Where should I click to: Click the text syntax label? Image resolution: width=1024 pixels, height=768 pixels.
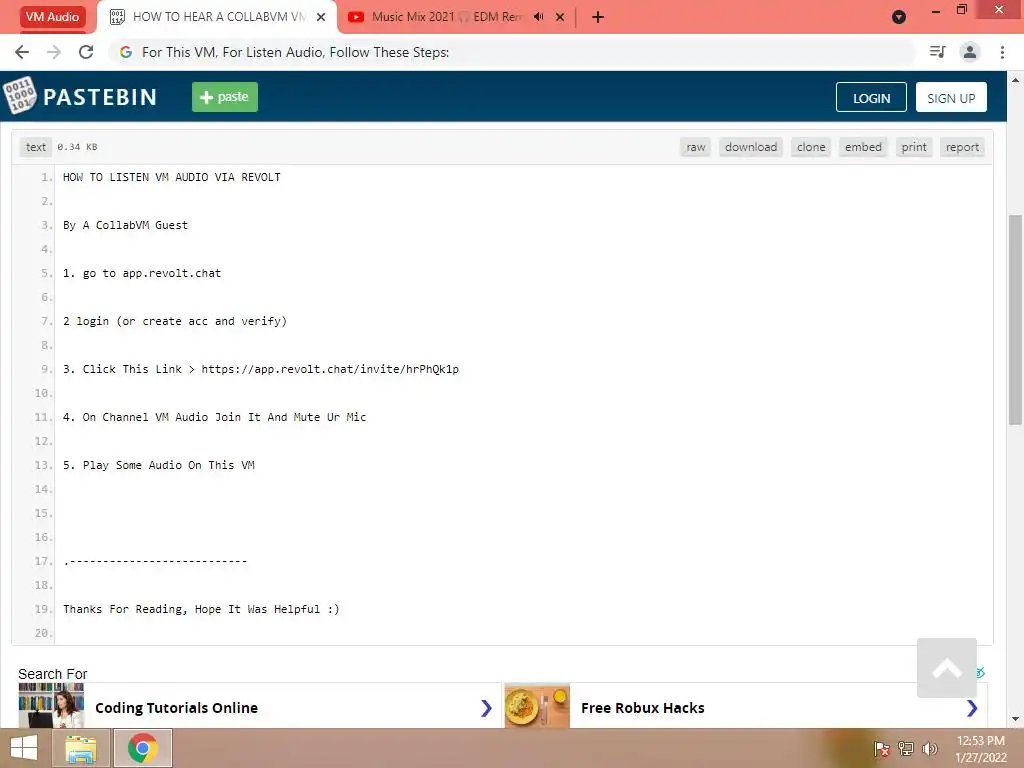click(x=36, y=147)
